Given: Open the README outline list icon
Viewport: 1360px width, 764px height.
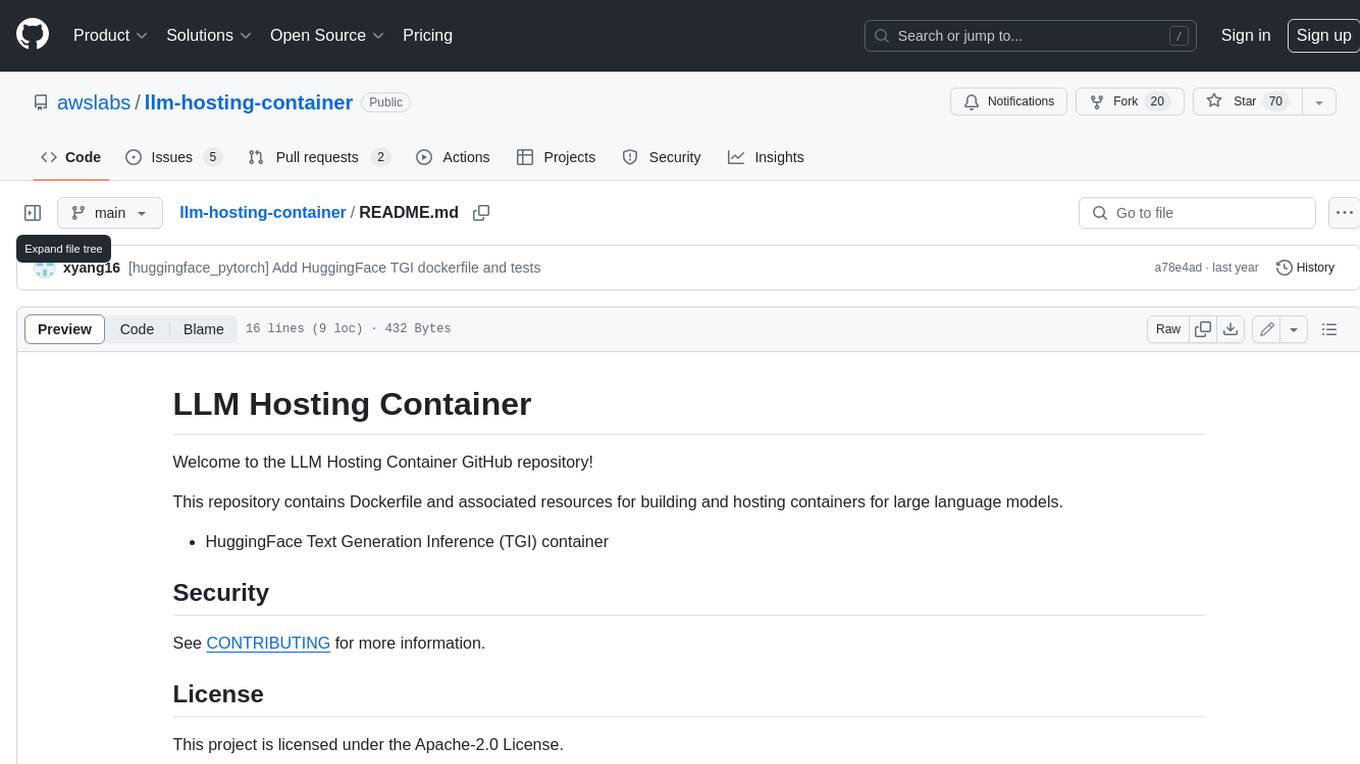Looking at the screenshot, I should (1329, 329).
